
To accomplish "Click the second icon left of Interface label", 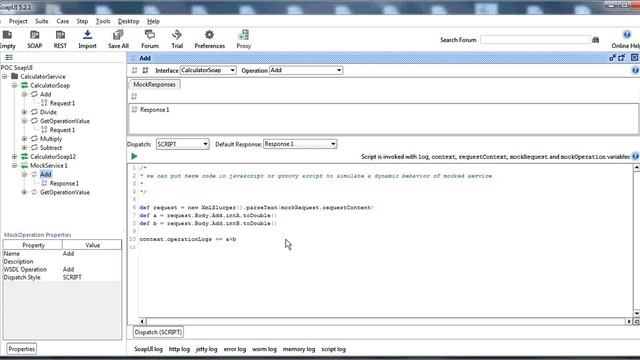I will [145, 70].
